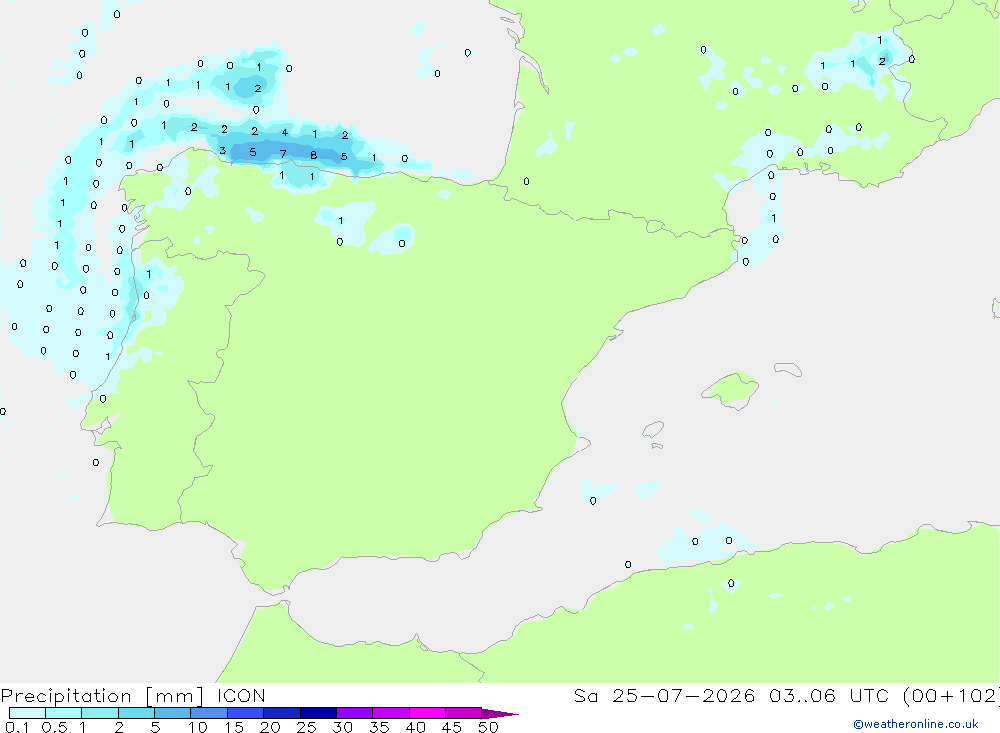Viewport: 1000px width, 733px height.
Task: Click the map value "3" near Galicia coast
Action: tap(223, 151)
